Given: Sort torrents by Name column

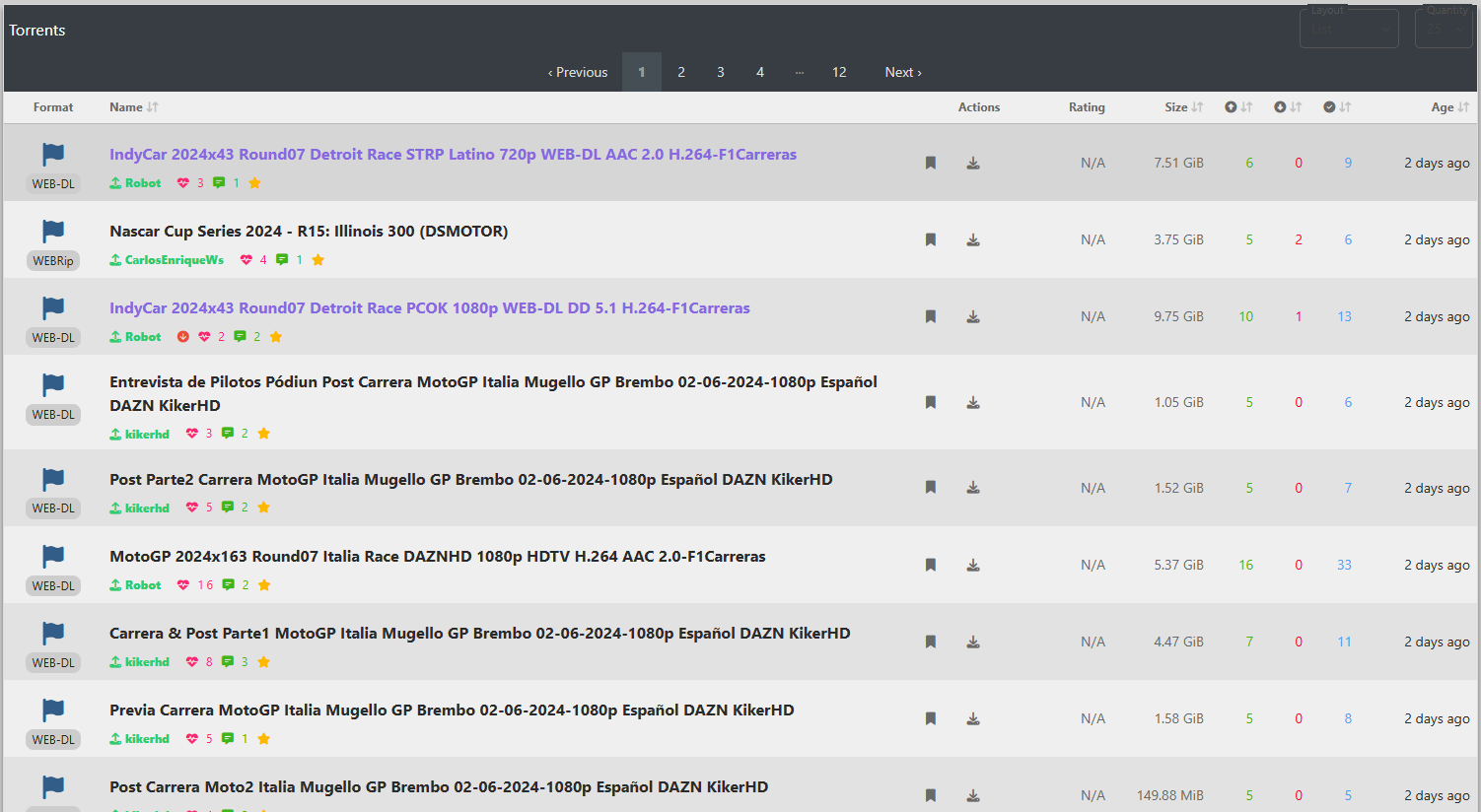Looking at the screenshot, I should pos(134,107).
